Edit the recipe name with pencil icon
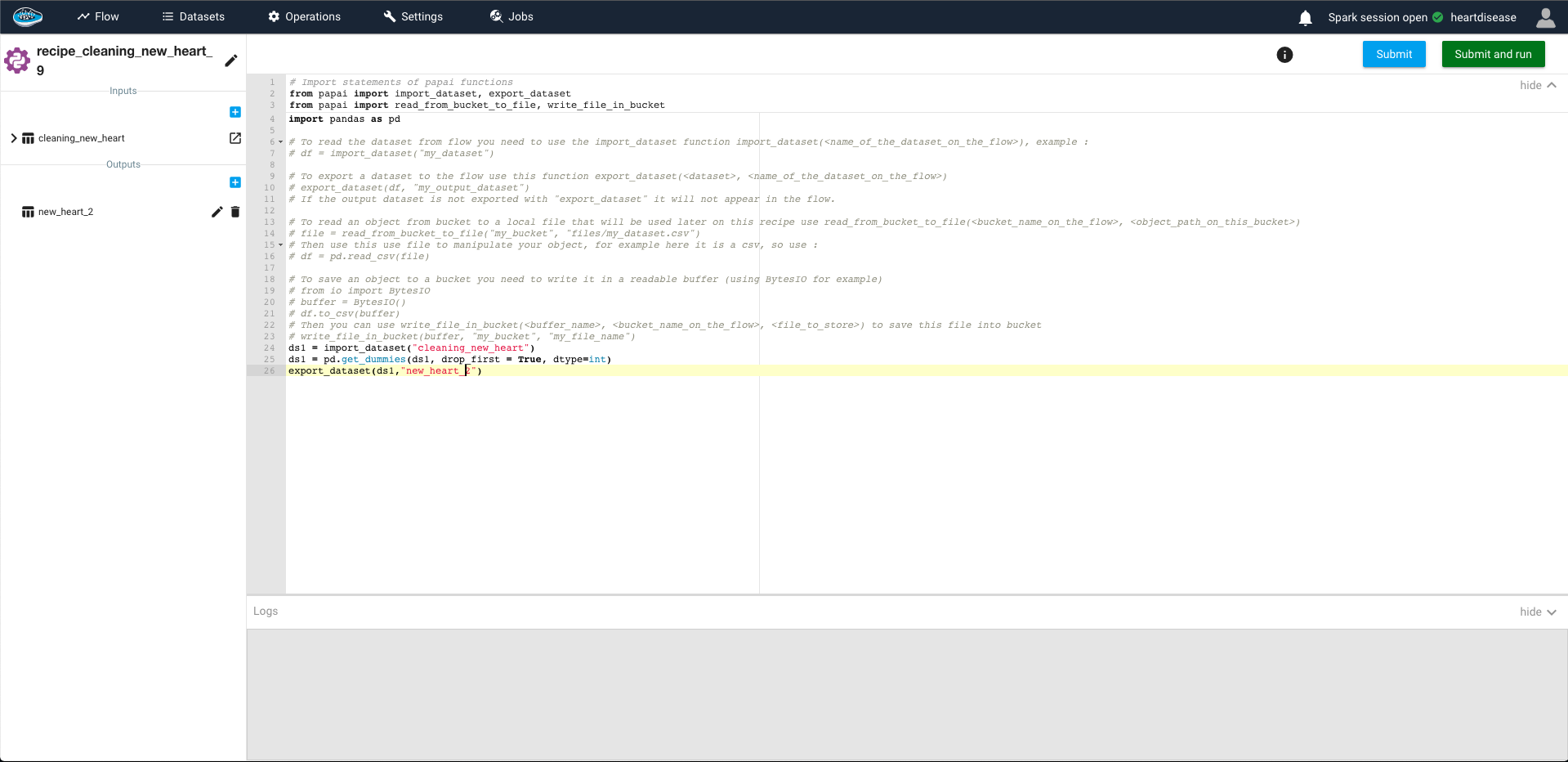Viewport: 1568px width, 762px height. 231,61
